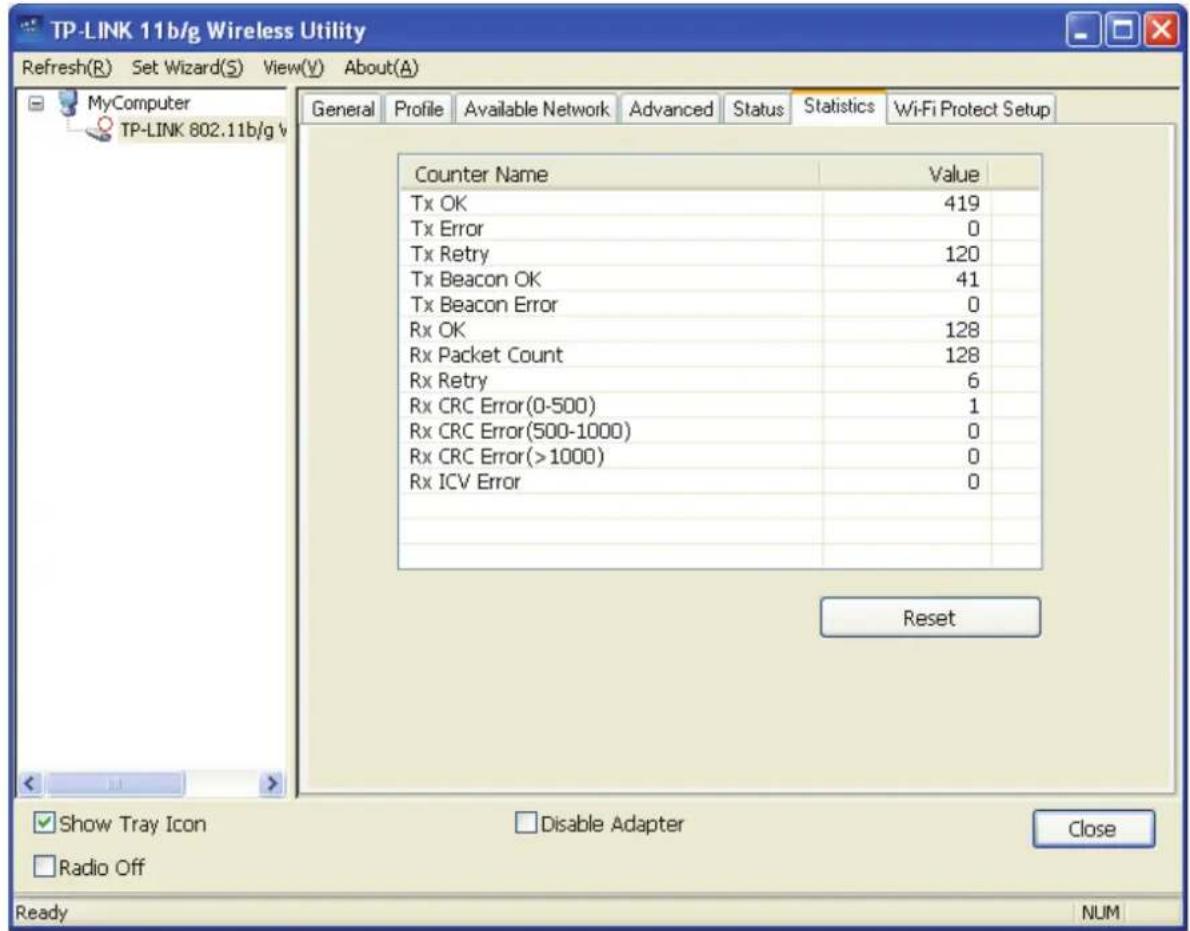Click the Reset button
This screenshot has width=1190, height=931.
click(930, 618)
